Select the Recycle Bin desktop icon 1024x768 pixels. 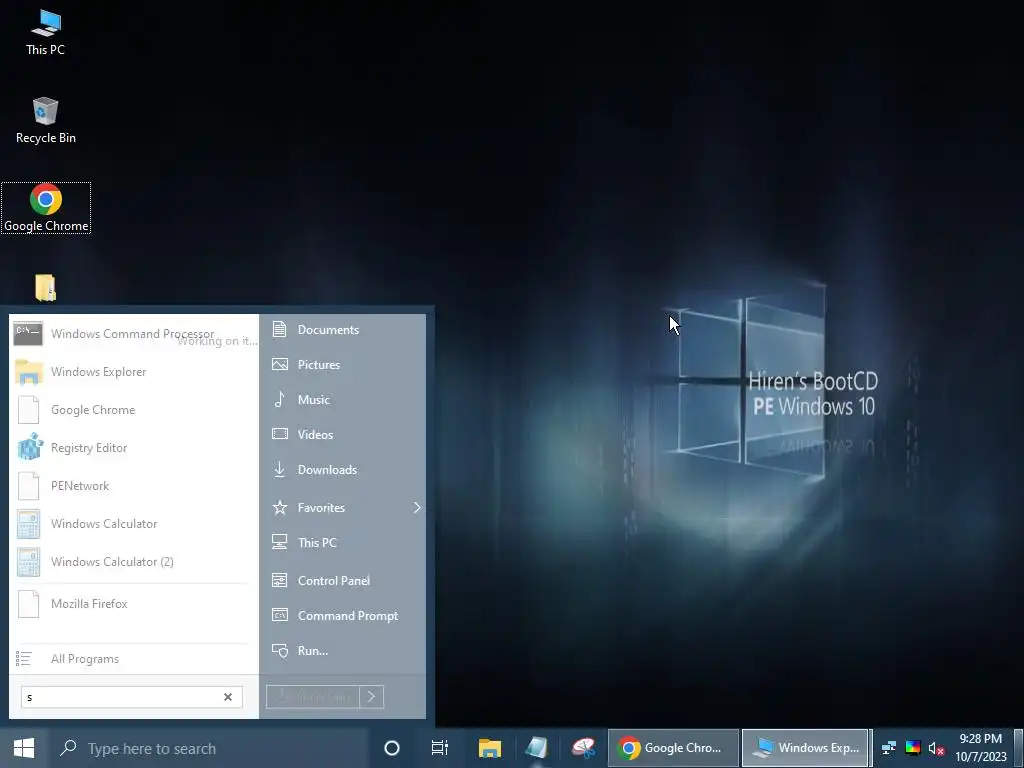(x=46, y=121)
